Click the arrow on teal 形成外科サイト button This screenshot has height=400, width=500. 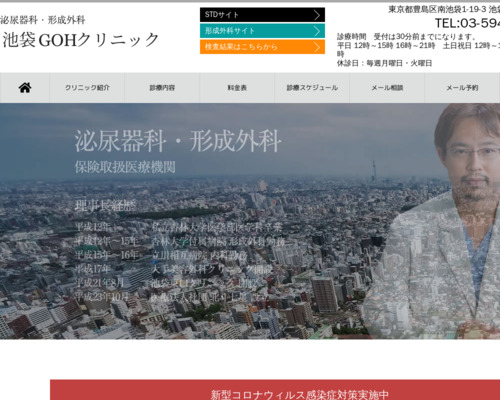tap(317, 31)
